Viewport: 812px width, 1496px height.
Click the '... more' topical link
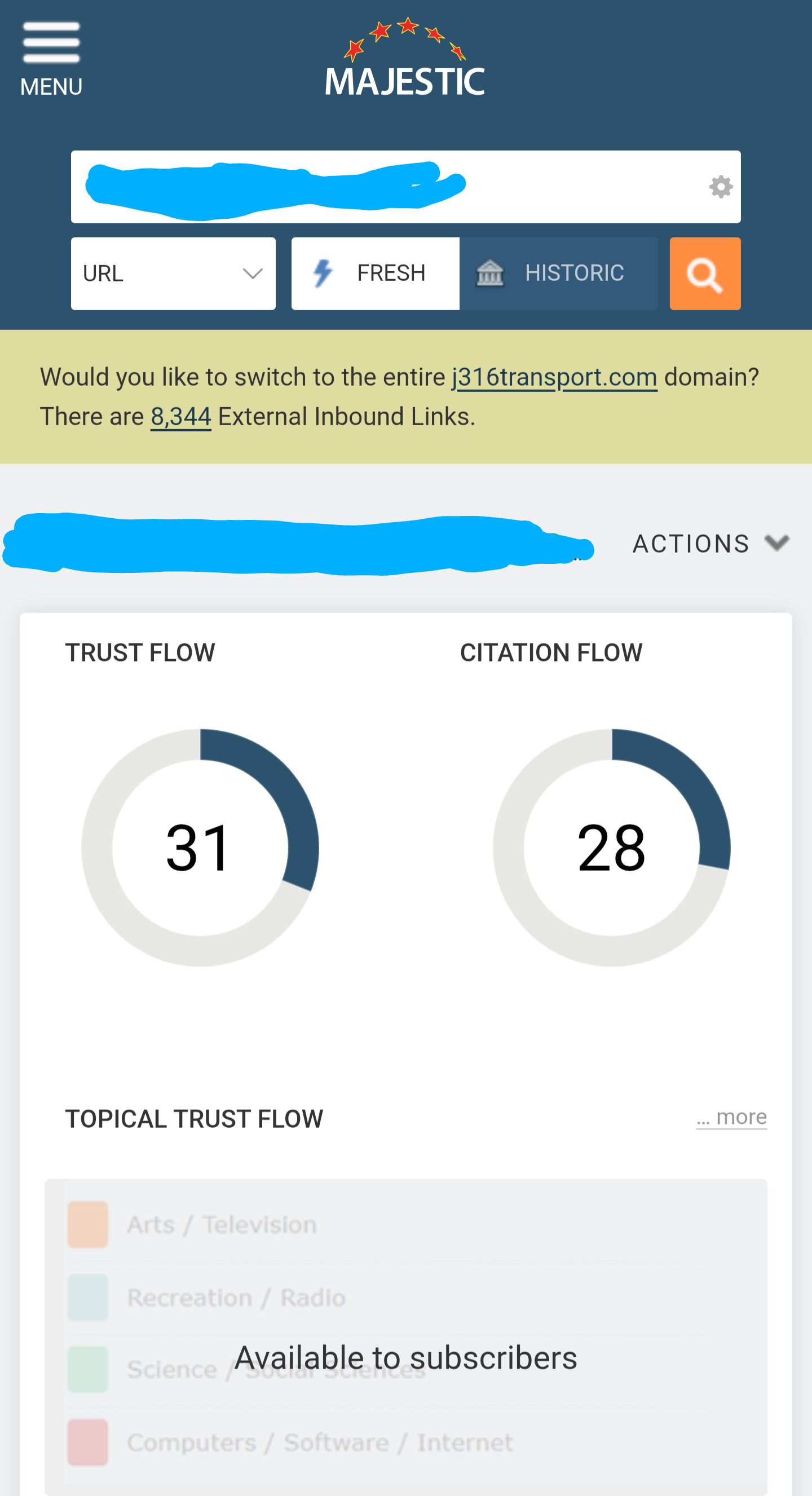pos(731,1117)
